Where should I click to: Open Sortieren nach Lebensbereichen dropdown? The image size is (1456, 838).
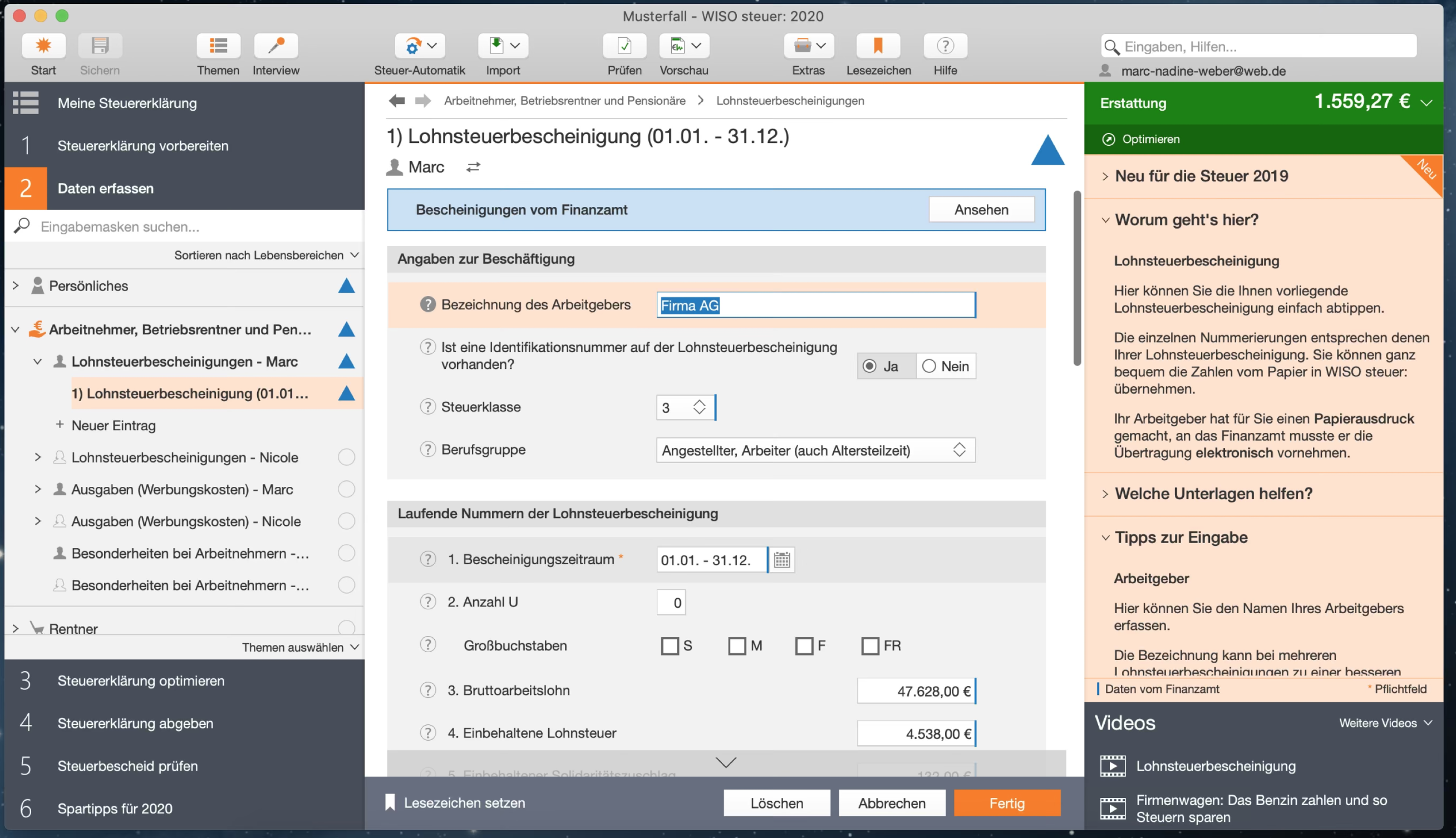[266, 255]
